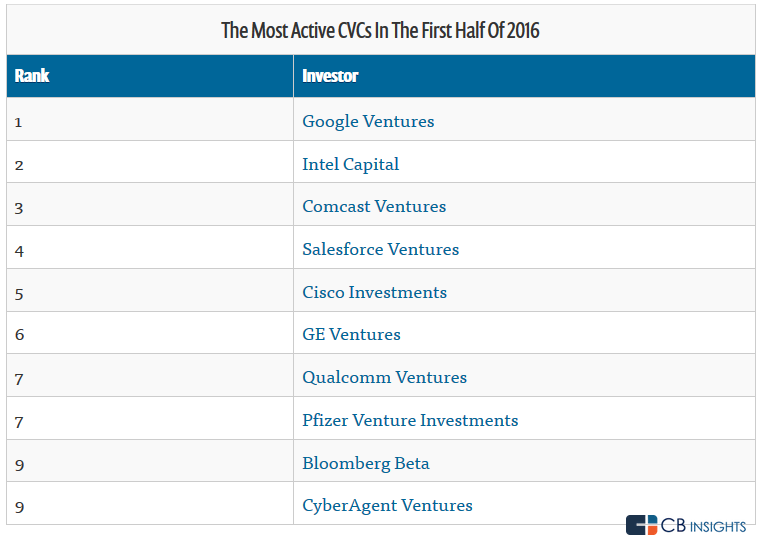Open Cisco Investments investor page

[x=374, y=292]
